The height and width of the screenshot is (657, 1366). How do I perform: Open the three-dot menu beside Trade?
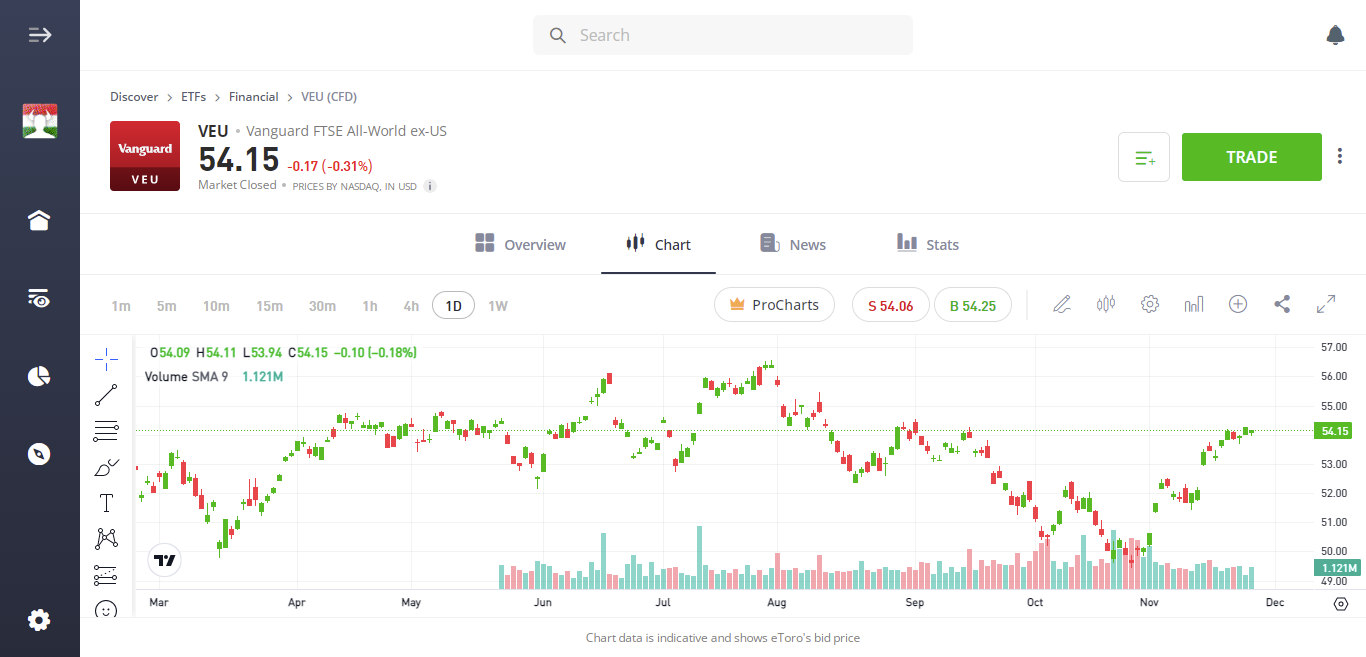pos(1339,156)
